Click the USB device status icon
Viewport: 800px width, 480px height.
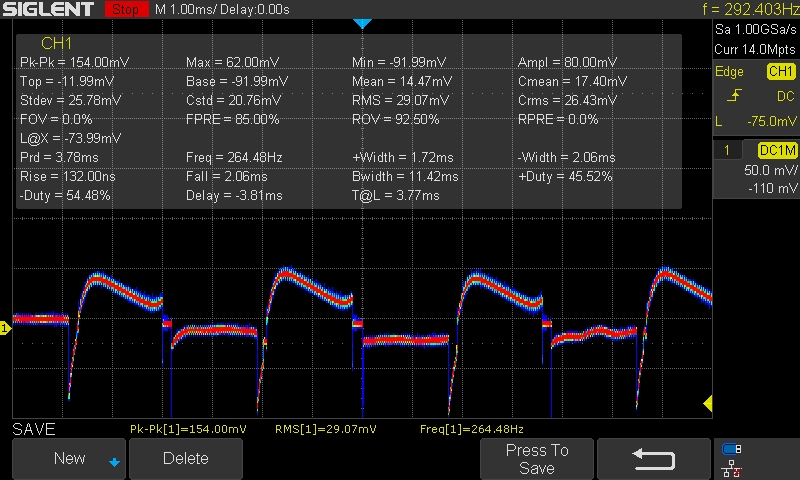(x=732, y=449)
